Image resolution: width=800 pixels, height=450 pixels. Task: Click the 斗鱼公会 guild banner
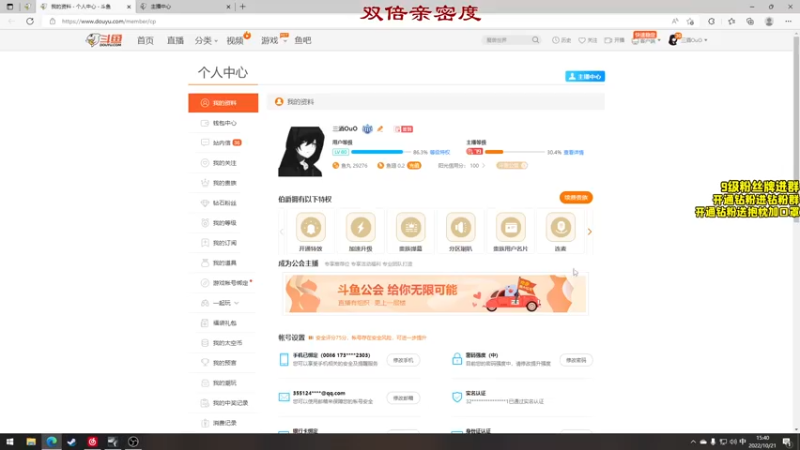point(435,294)
